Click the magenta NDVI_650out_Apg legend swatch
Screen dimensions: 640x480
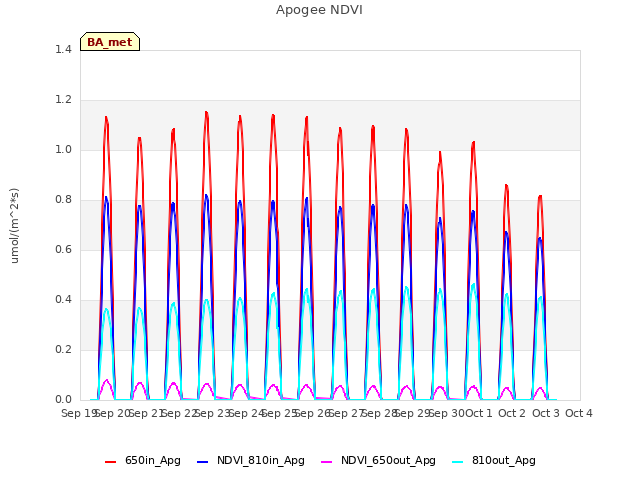coord(327,462)
